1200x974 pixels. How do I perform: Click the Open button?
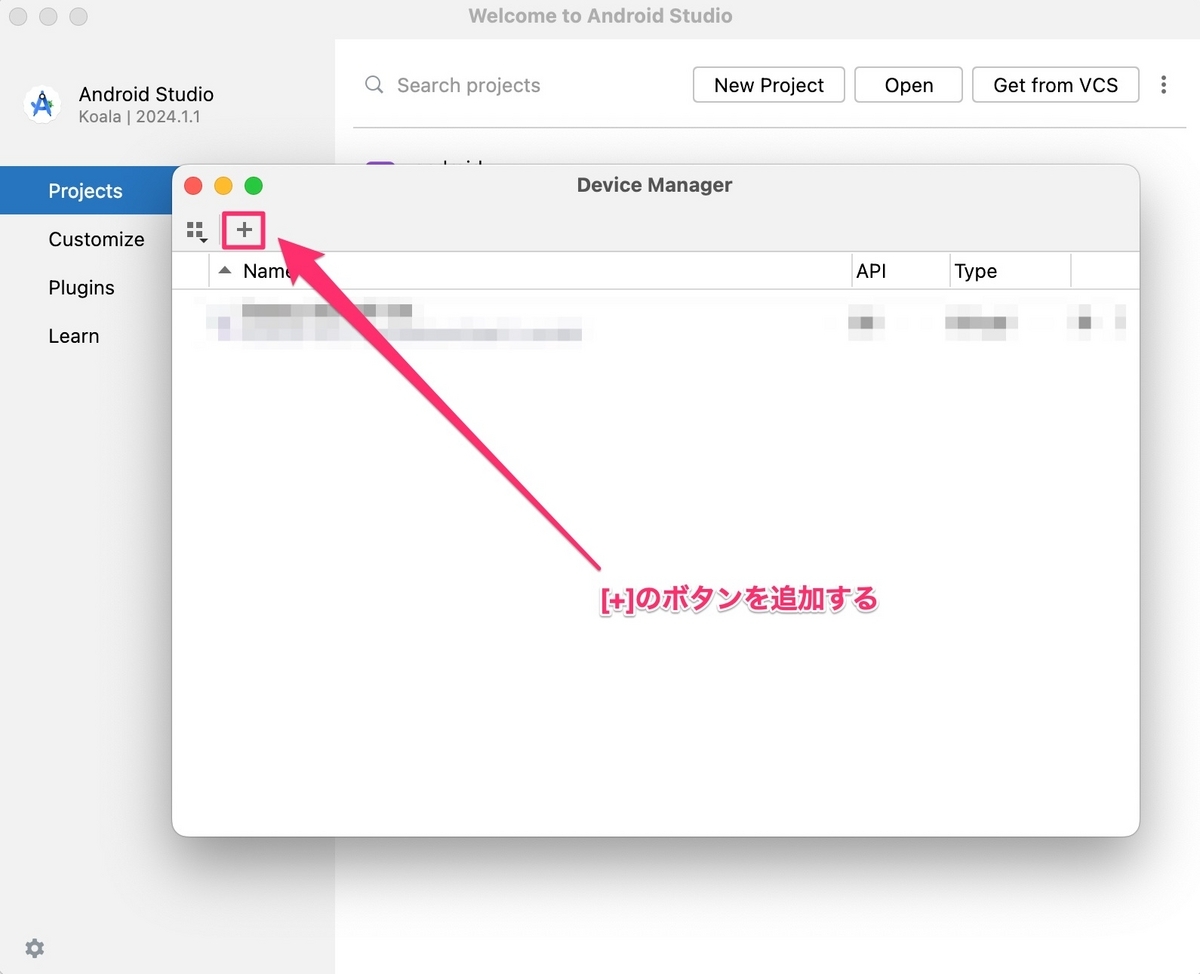click(908, 85)
